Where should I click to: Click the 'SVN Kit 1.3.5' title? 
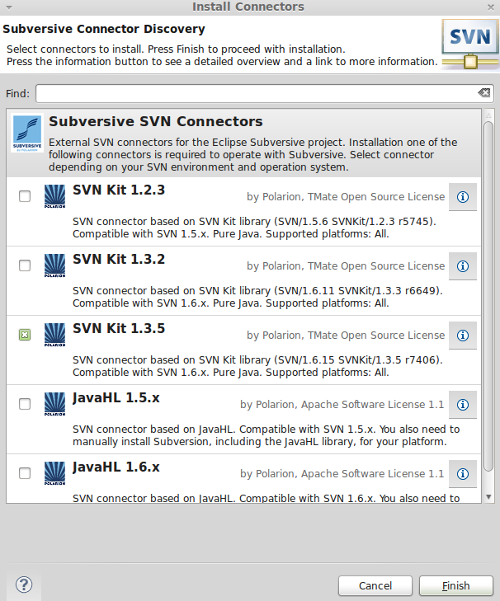119,328
